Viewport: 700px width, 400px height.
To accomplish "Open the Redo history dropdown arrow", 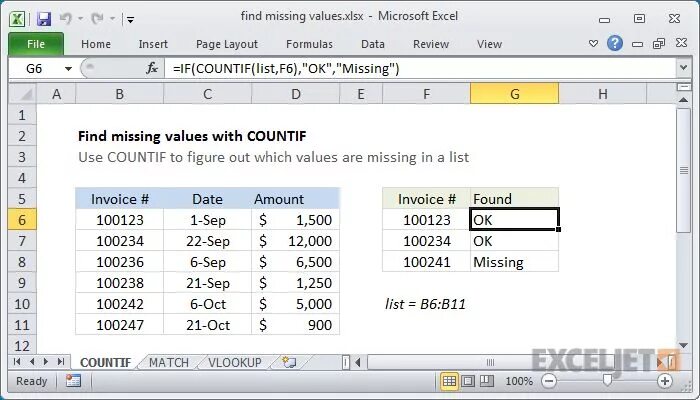I will coord(112,19).
